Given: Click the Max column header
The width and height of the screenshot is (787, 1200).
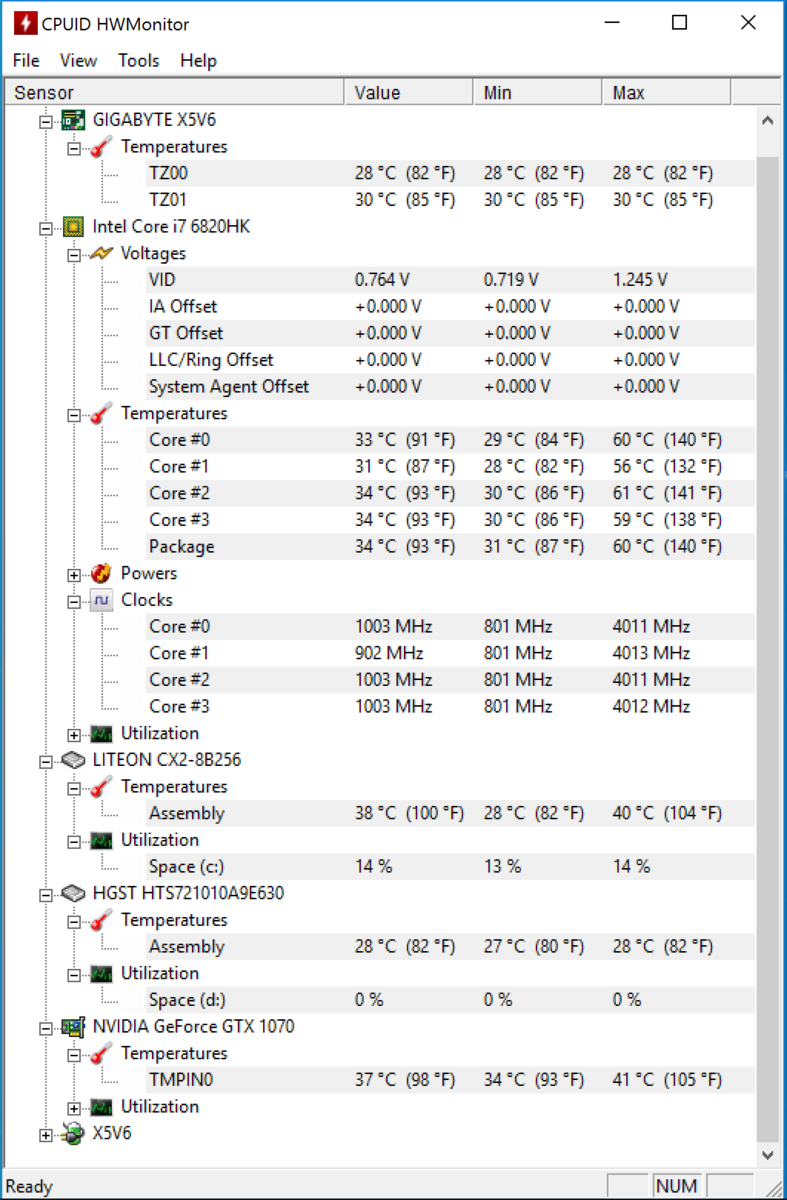Looking at the screenshot, I should coord(667,93).
